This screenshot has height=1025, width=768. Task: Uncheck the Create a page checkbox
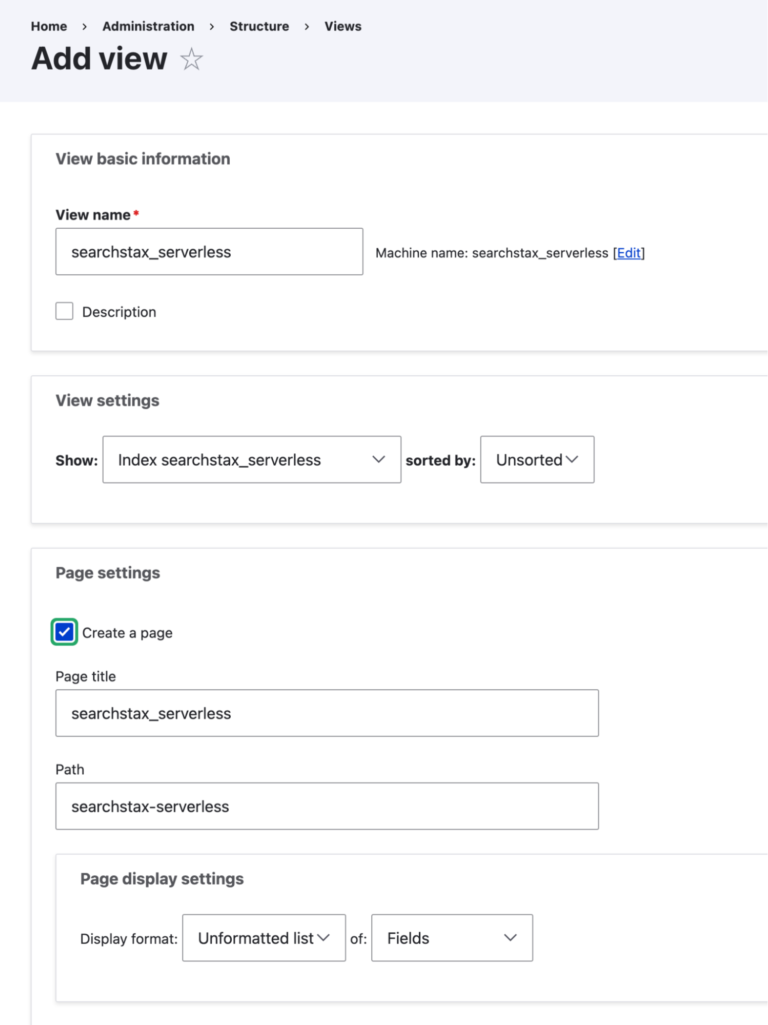[64, 632]
